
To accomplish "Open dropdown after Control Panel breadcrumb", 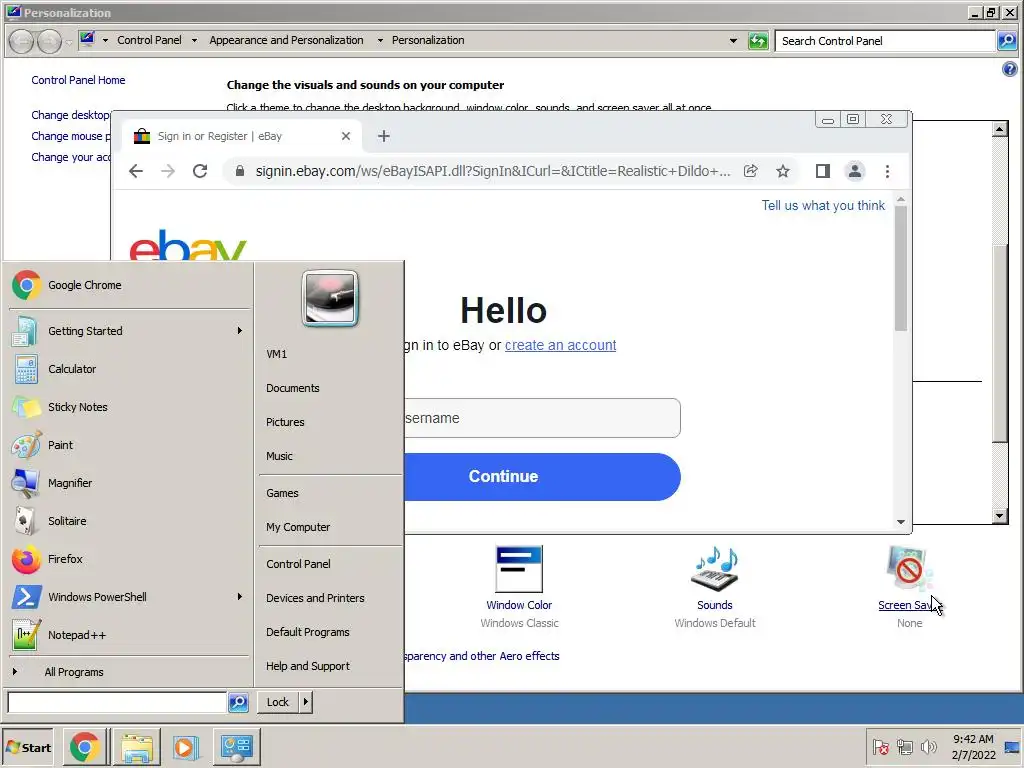I will coord(194,40).
